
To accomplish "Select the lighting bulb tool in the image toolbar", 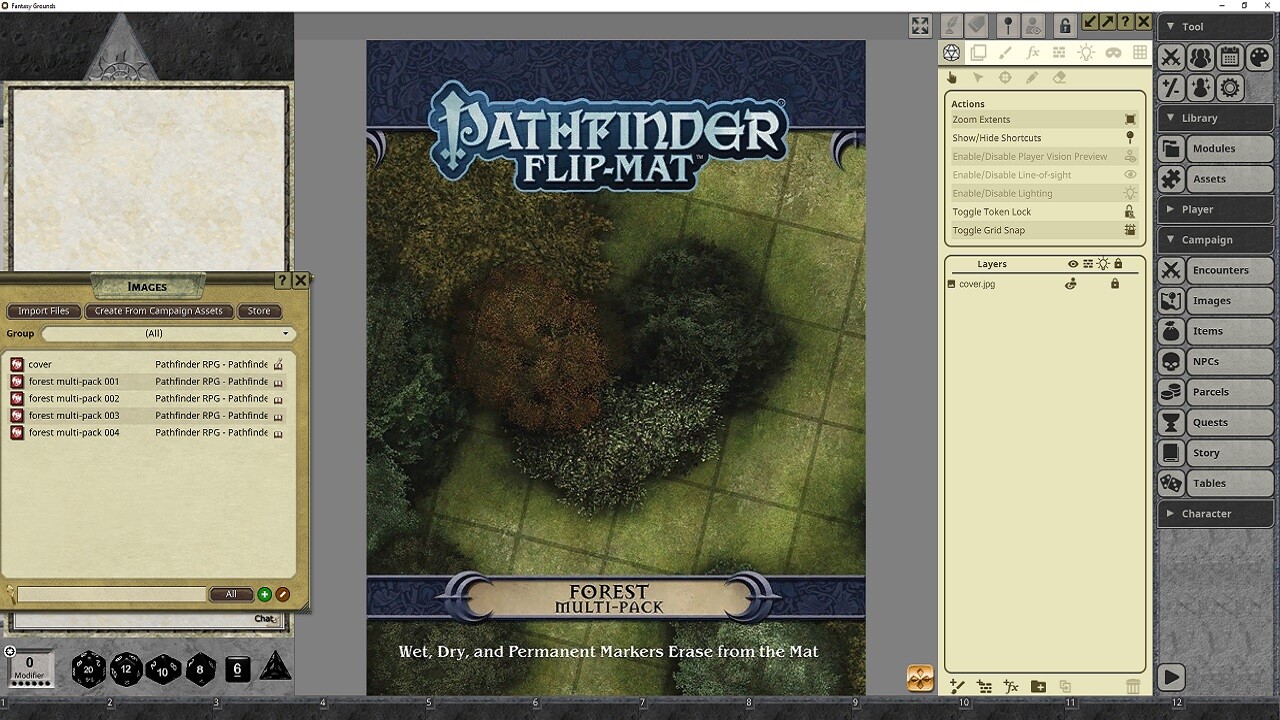I will point(1087,52).
